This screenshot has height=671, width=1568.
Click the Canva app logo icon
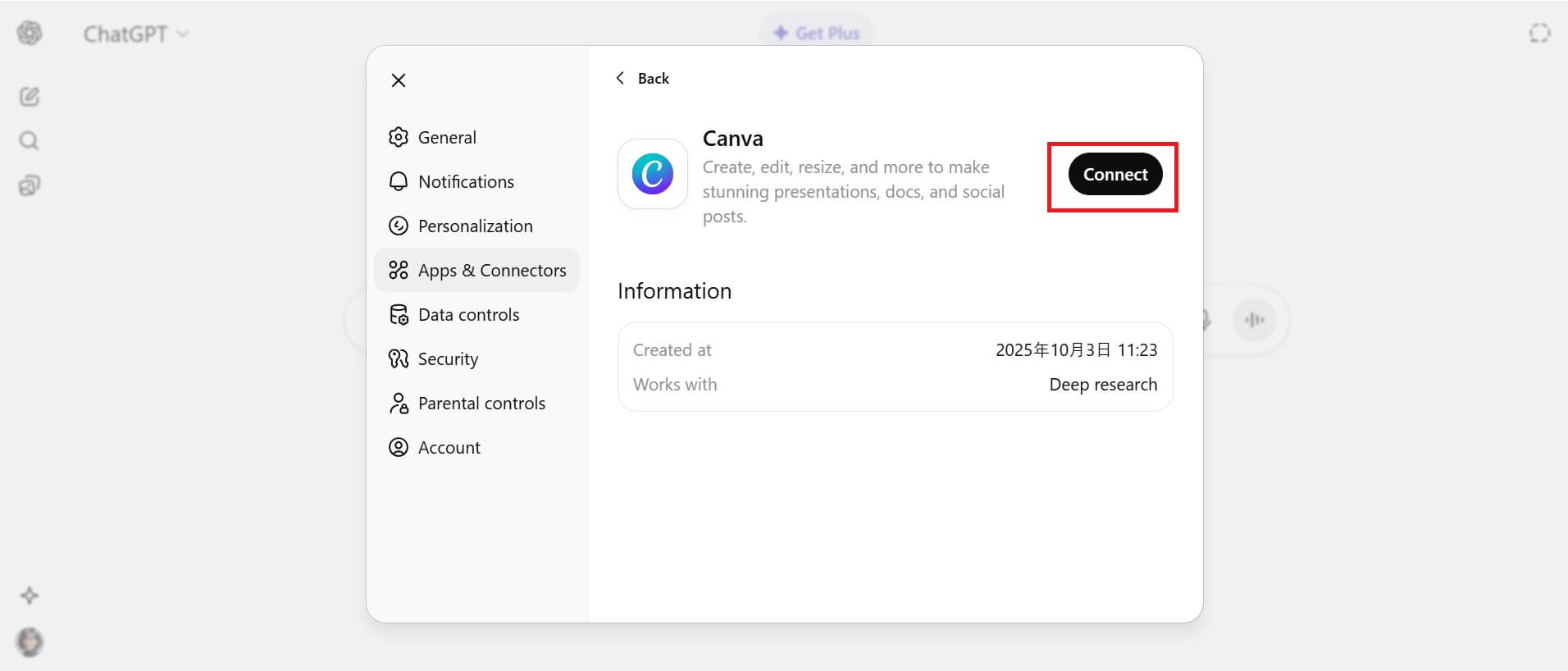(x=653, y=174)
